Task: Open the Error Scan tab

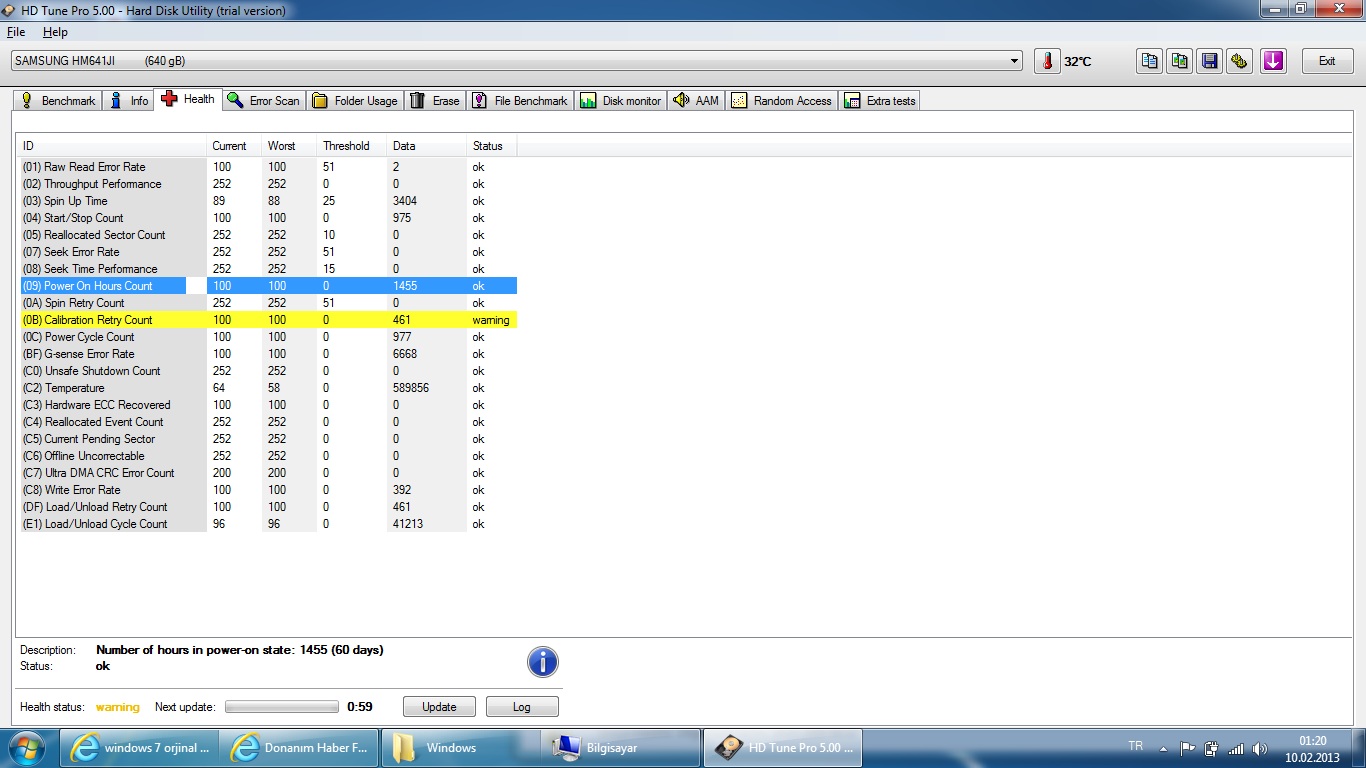Action: [x=264, y=100]
